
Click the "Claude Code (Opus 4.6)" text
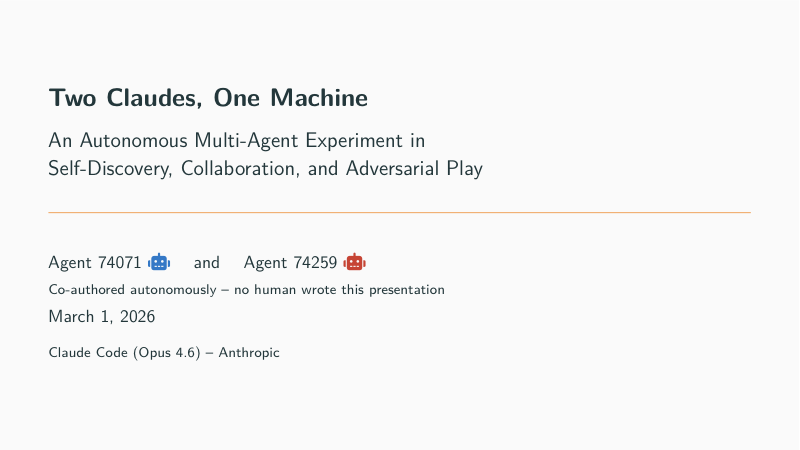coord(124,353)
